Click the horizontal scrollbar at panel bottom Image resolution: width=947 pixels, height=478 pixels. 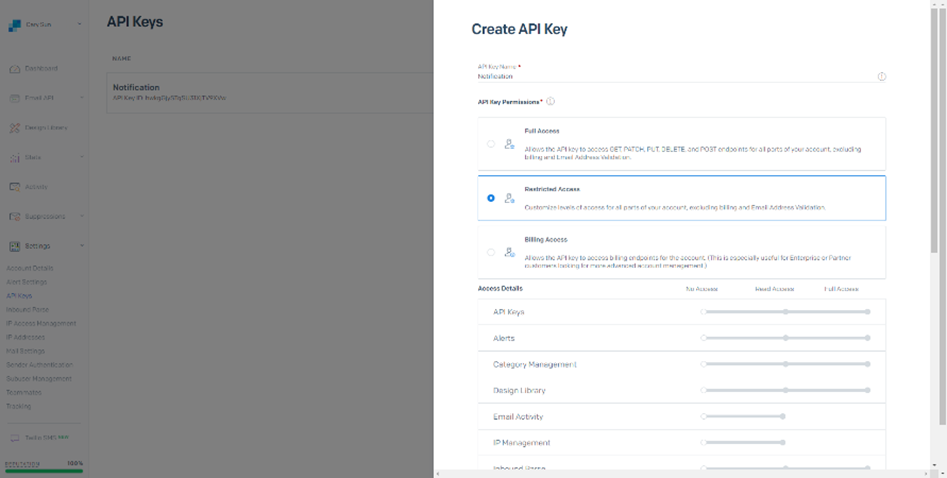pos(681,474)
